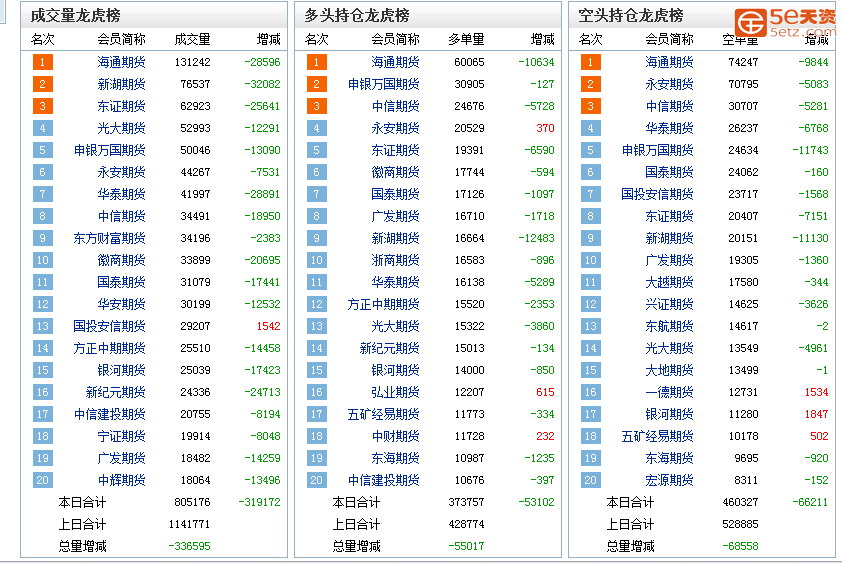The height and width of the screenshot is (563, 842).
Task: Open 浙商期货 in the long position ranking
Action: (395, 261)
